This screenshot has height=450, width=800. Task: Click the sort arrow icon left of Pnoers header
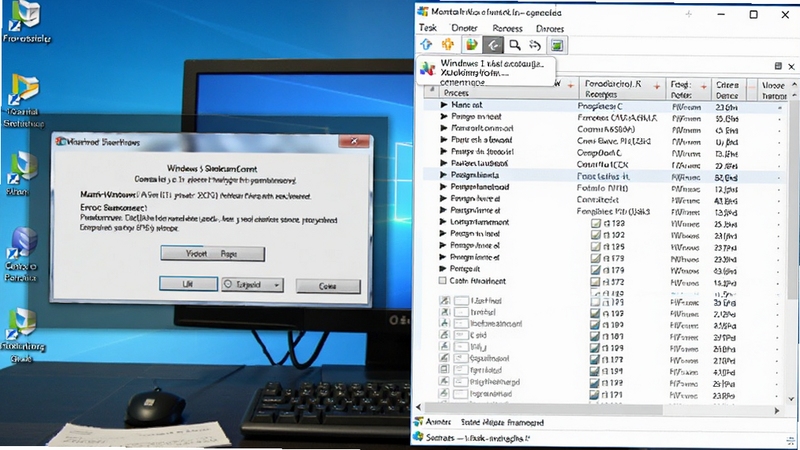tap(432, 89)
